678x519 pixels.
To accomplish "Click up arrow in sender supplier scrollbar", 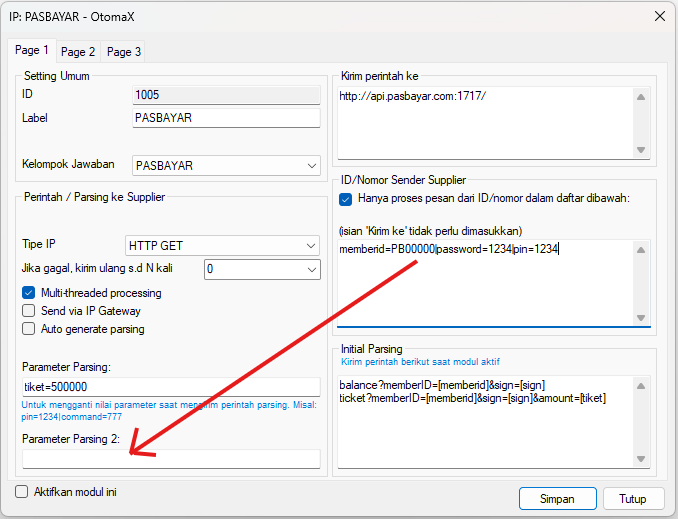I will pos(641,250).
